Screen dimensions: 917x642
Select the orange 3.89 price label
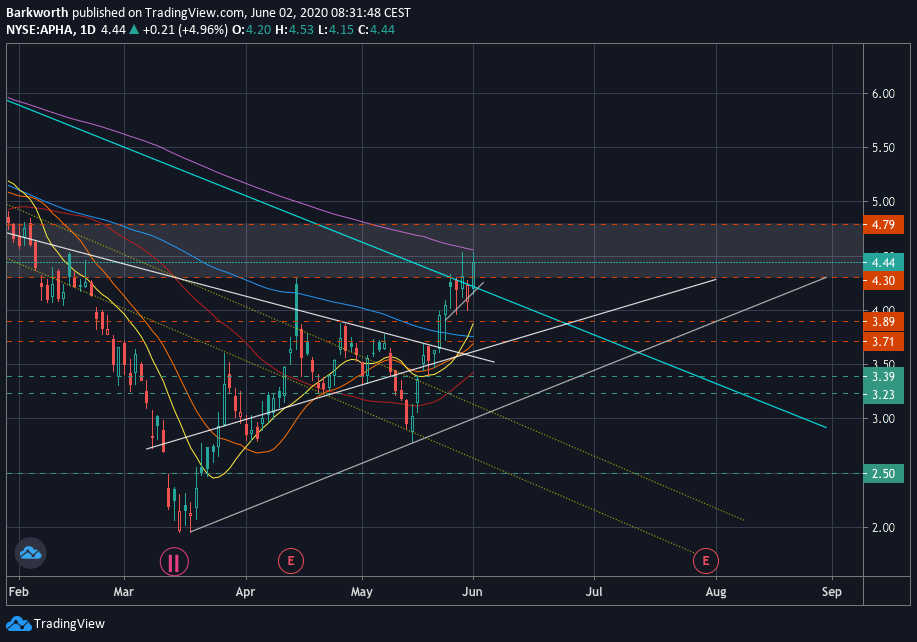coord(883,322)
